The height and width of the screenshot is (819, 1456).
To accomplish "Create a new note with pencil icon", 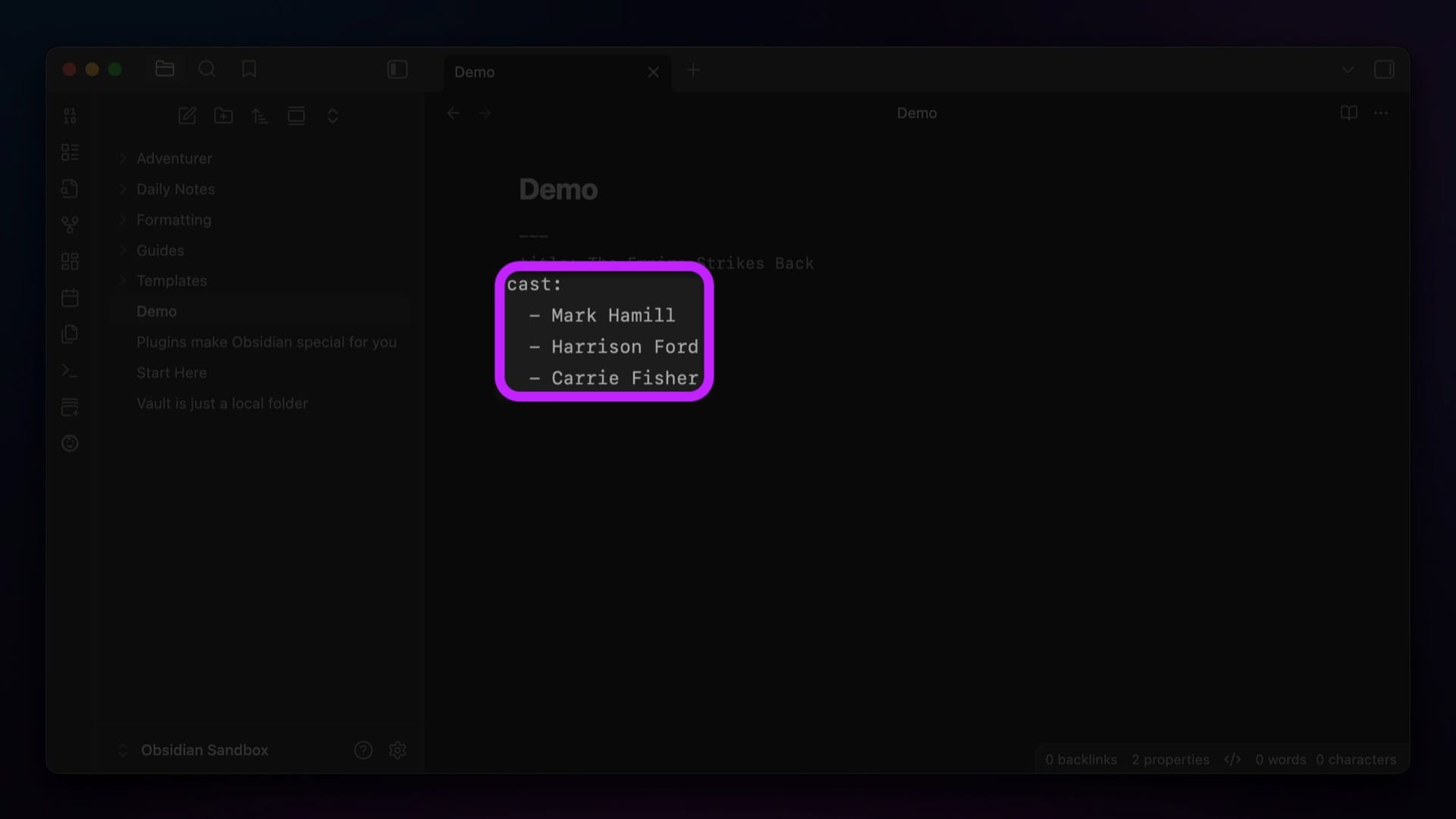I will pyautogui.click(x=187, y=115).
